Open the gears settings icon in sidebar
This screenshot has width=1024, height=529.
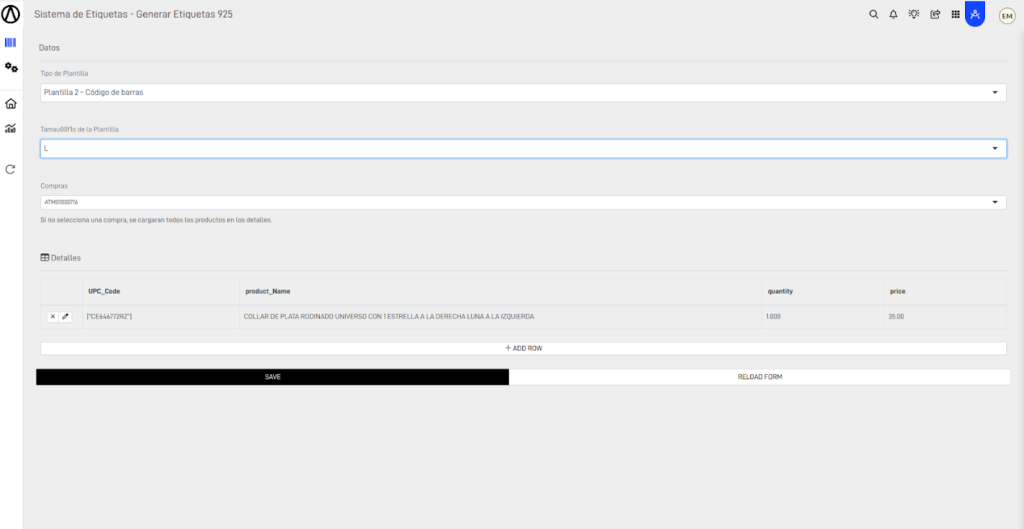pyautogui.click(x=11, y=67)
